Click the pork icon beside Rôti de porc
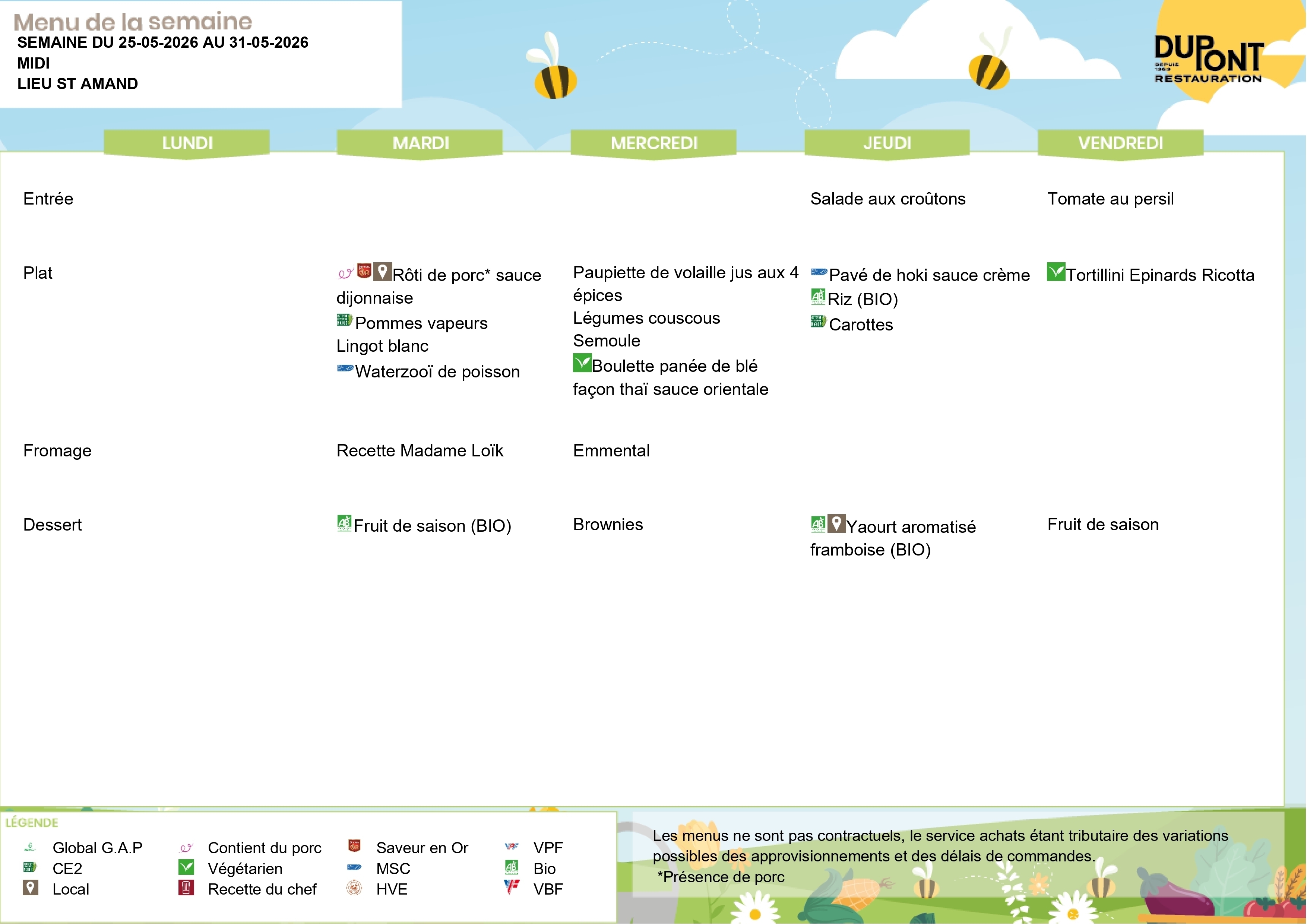Screen dimensions: 1307x924 click(x=345, y=274)
